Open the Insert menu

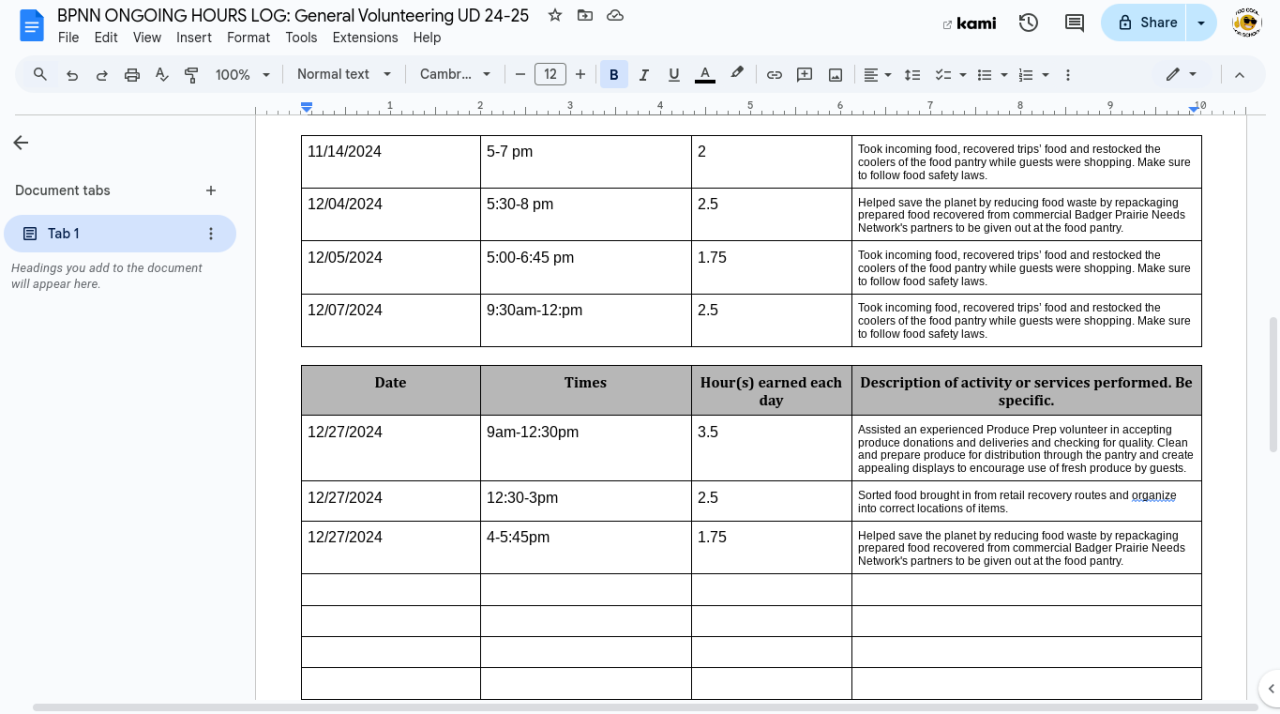click(x=194, y=37)
